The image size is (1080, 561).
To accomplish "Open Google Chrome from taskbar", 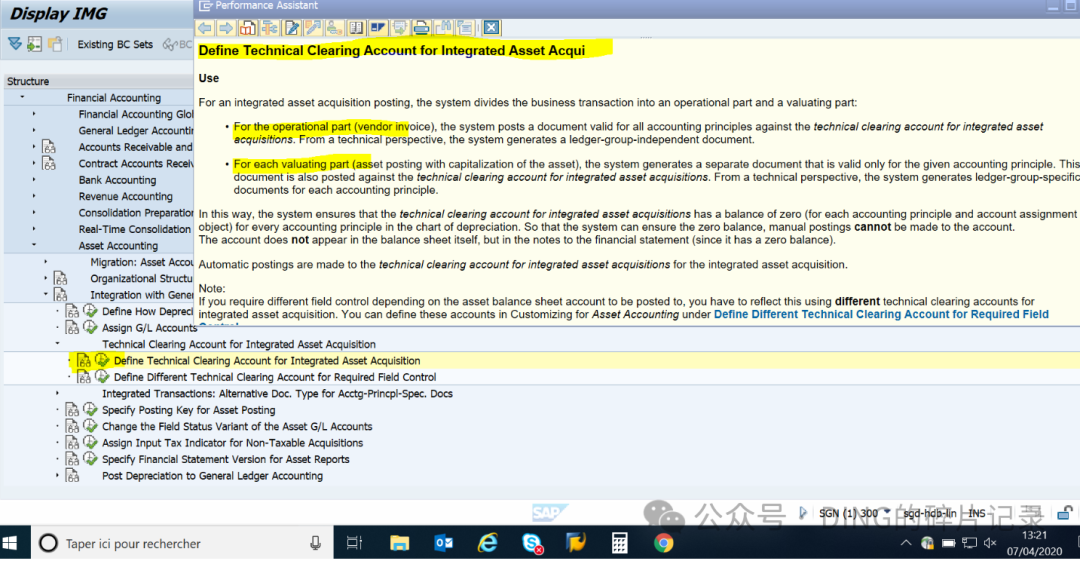I will (x=663, y=543).
